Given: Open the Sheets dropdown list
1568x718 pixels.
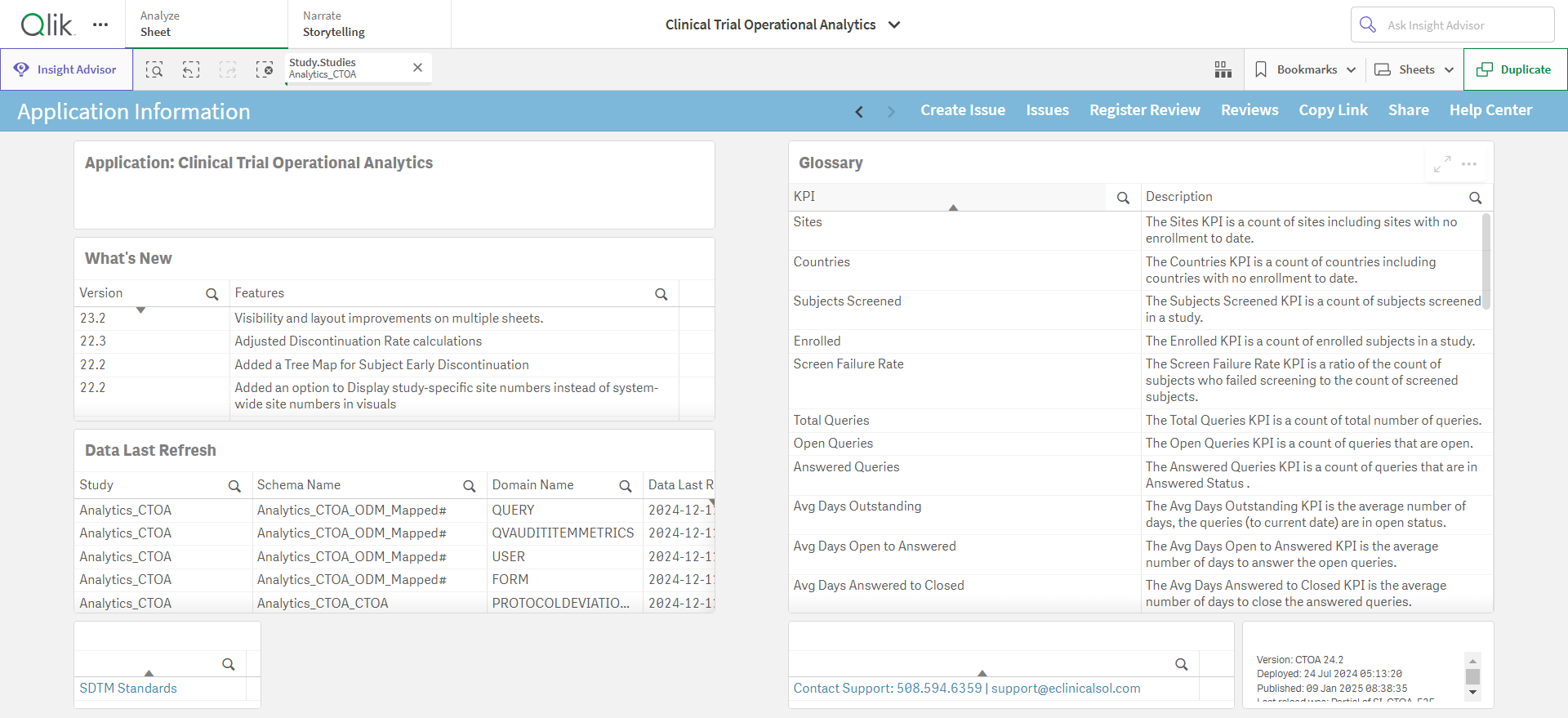Looking at the screenshot, I should 1414,69.
